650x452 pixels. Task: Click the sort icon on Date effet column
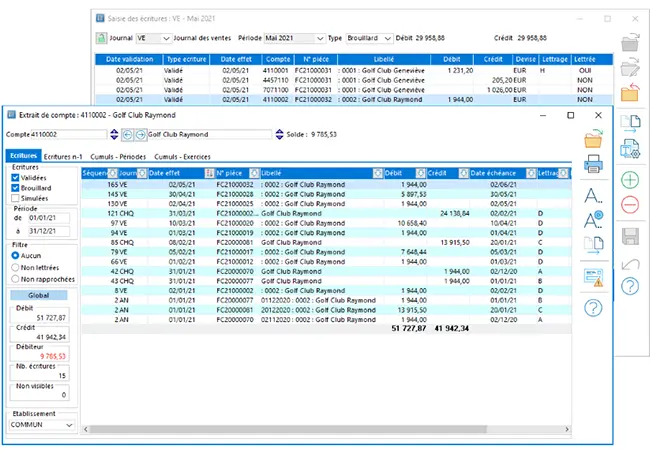click(209, 173)
